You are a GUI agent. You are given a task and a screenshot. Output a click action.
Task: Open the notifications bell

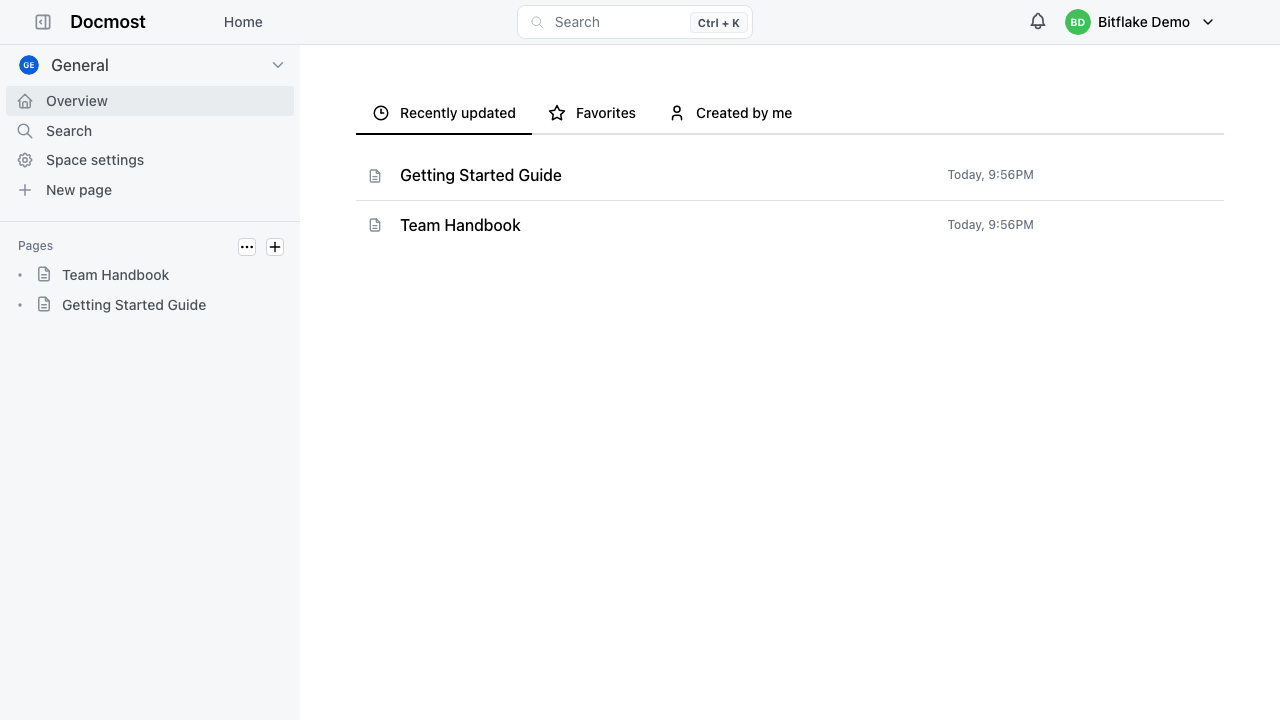[x=1038, y=22]
